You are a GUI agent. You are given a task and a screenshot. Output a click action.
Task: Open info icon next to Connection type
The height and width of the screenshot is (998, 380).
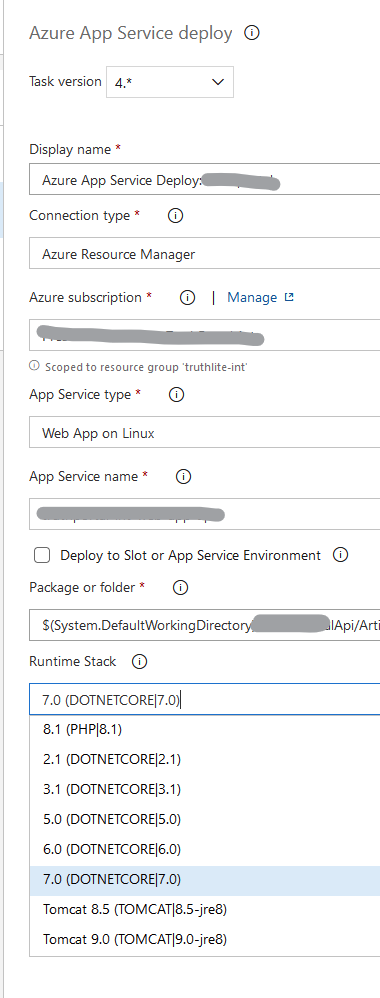point(176,216)
